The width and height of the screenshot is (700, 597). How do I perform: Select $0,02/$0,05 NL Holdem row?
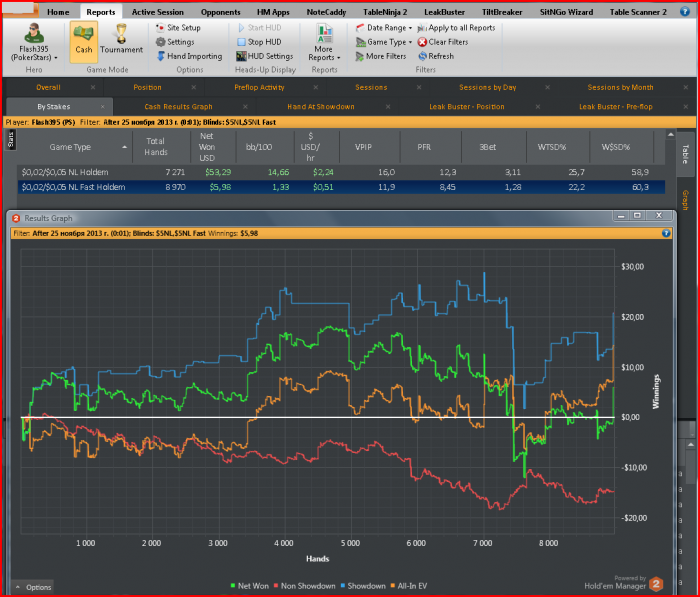341,172
